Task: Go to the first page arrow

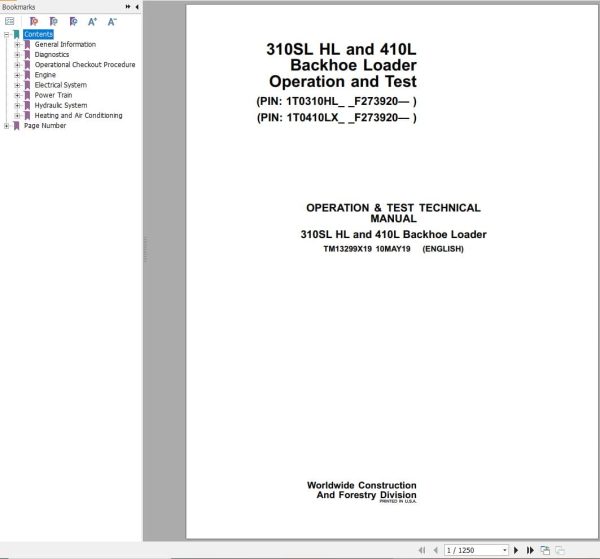Action: (422, 550)
